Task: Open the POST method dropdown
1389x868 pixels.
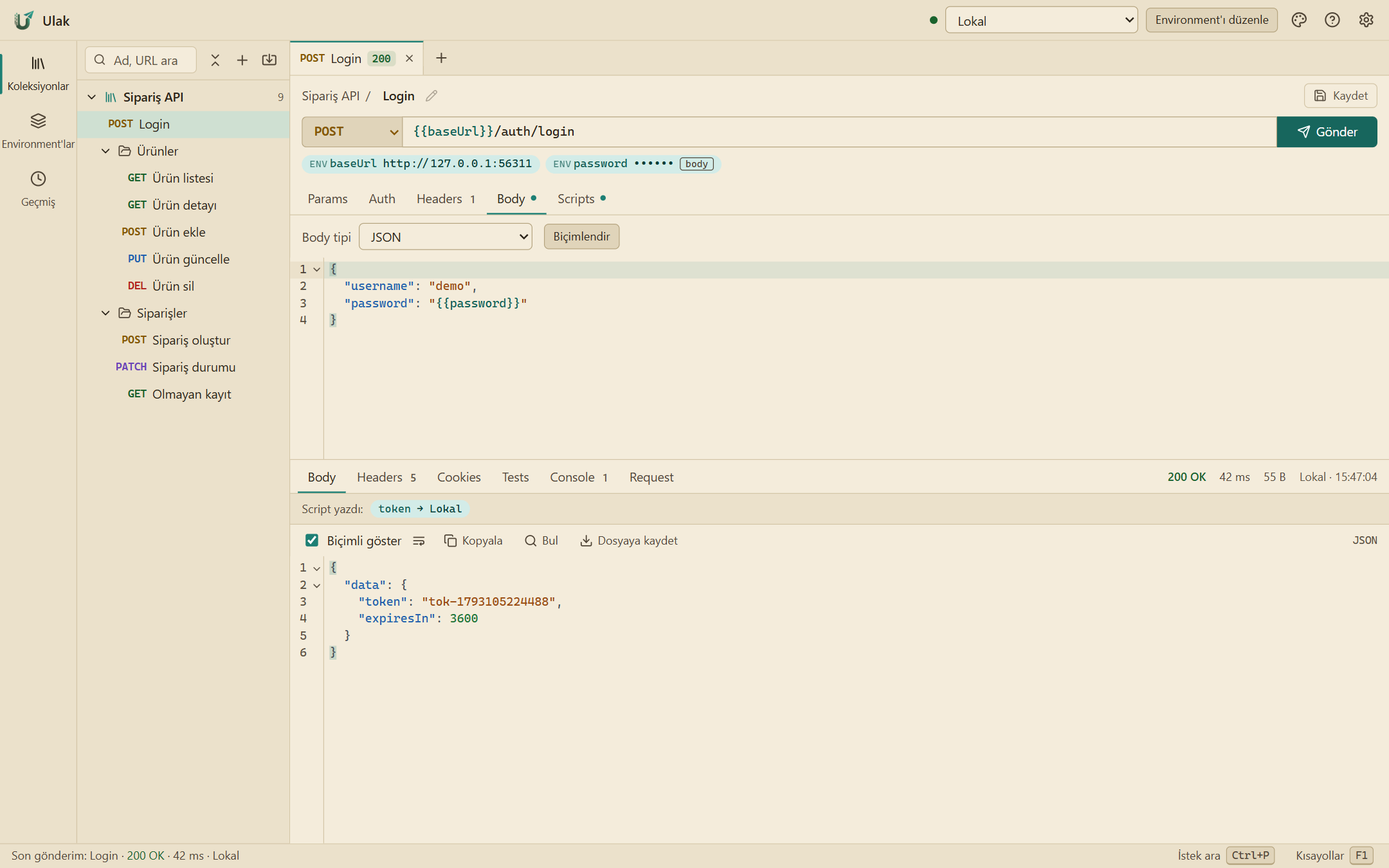Action: click(x=352, y=132)
